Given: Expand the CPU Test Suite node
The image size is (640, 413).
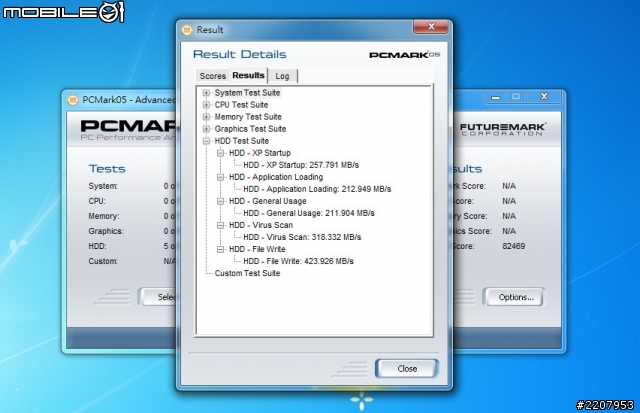Looking at the screenshot, I should pos(207,105).
